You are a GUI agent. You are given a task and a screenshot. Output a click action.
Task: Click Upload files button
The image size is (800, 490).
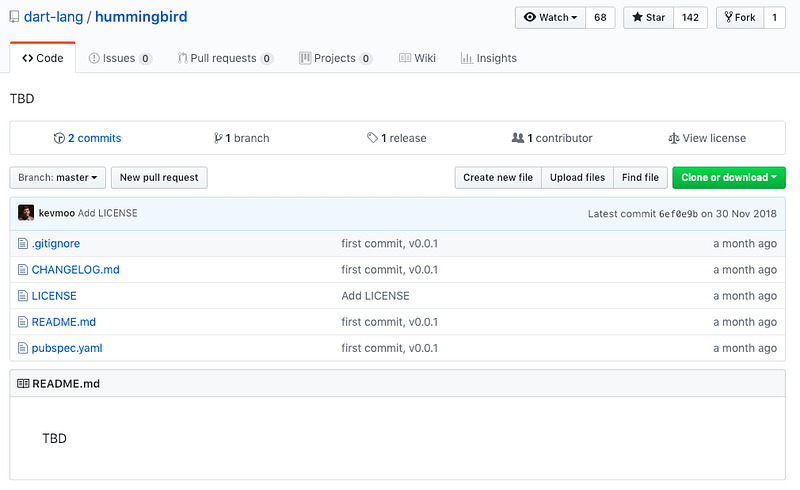[x=578, y=178]
